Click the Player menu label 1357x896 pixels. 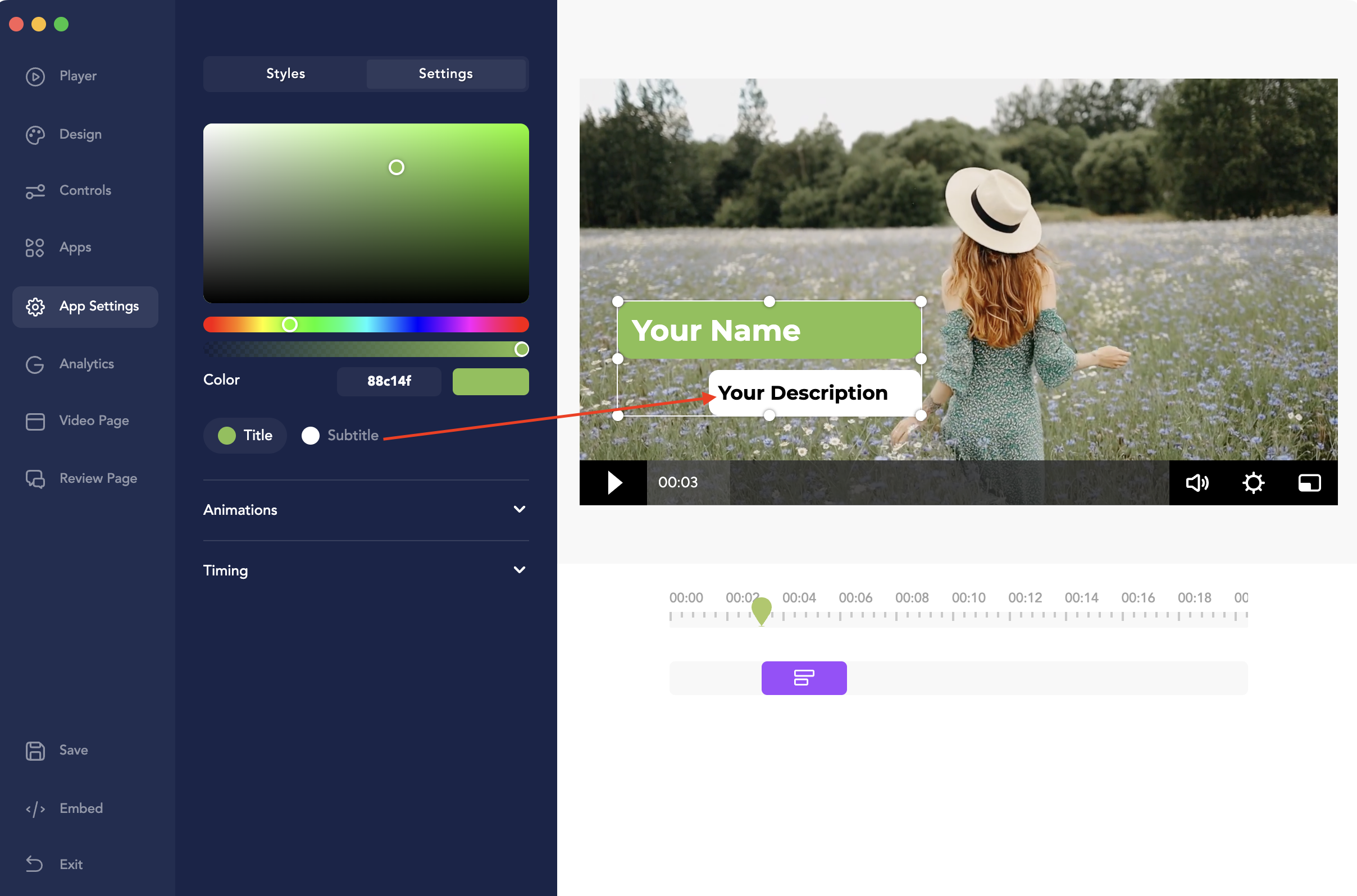point(78,76)
